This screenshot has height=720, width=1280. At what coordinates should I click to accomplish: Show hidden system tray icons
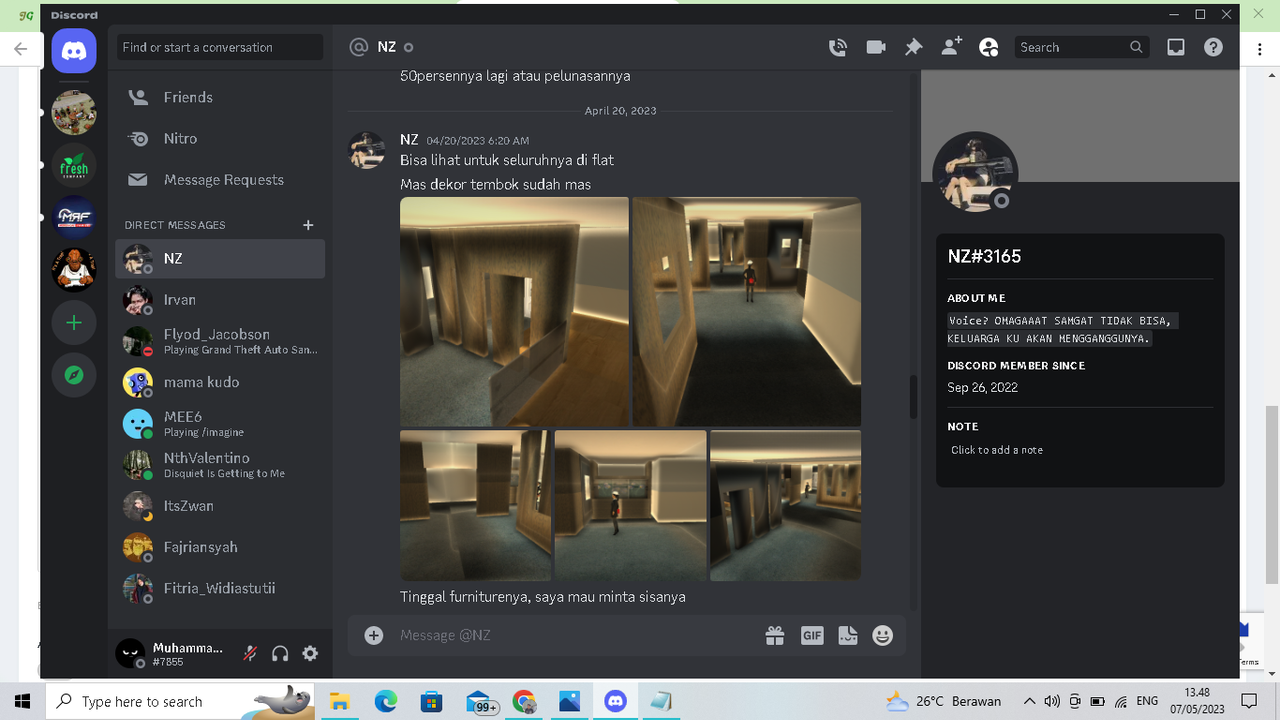click(x=1029, y=701)
